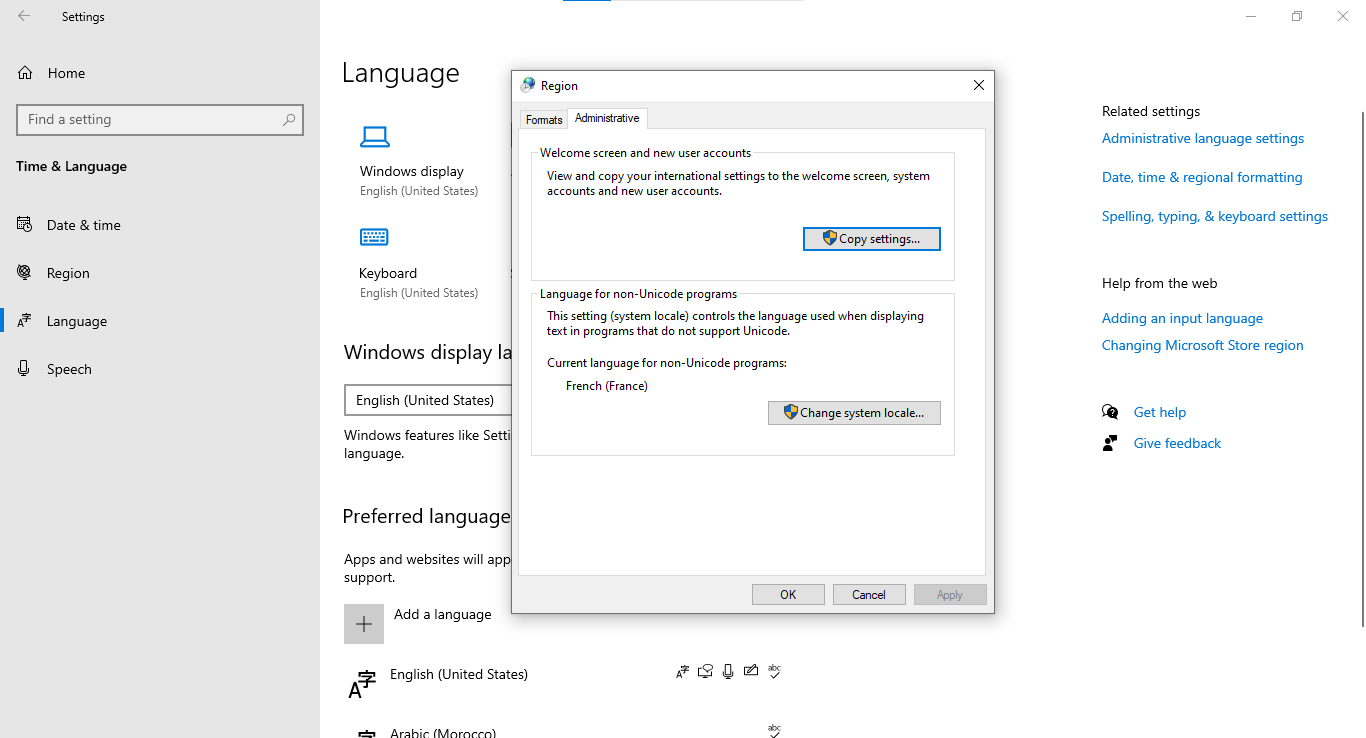Click the Apply button in Region dialog
This screenshot has width=1366, height=738.
coord(950,595)
